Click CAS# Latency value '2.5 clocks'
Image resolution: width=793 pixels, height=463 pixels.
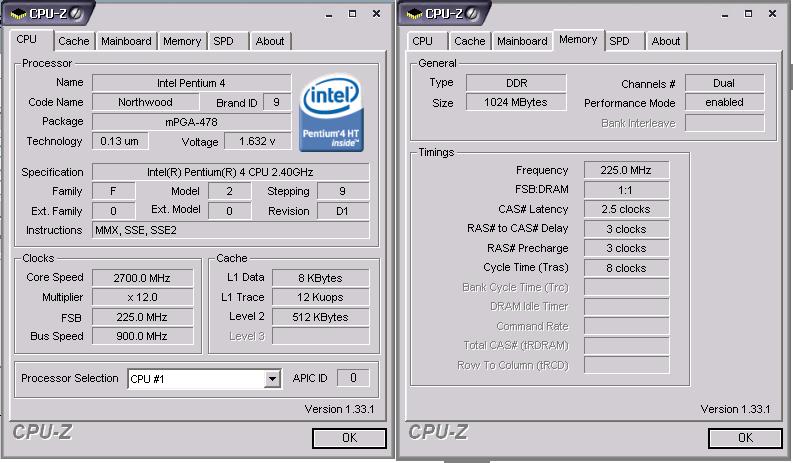pos(626,209)
